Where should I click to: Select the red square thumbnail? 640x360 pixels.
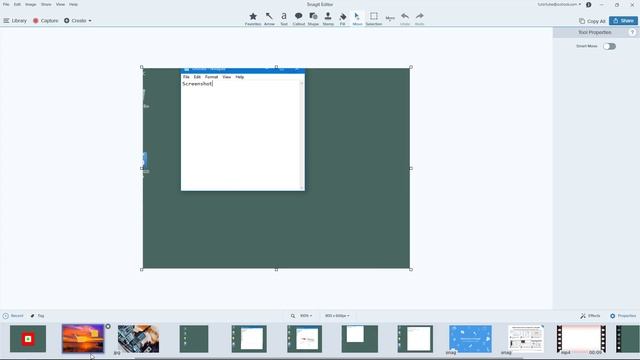(28, 339)
